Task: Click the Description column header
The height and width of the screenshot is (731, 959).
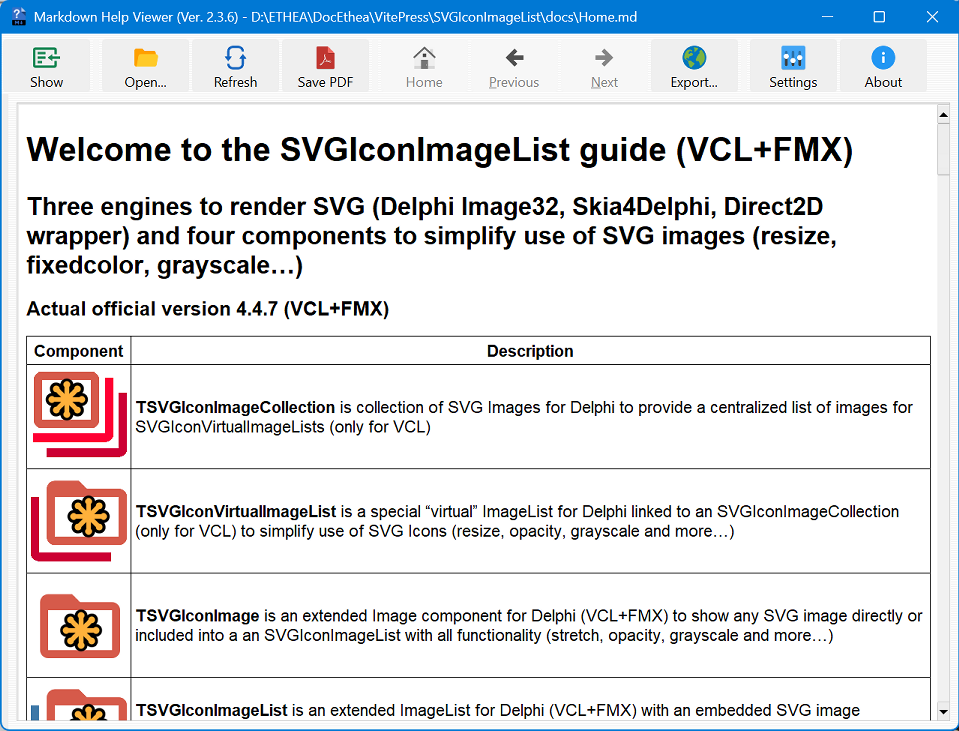Action: [530, 351]
